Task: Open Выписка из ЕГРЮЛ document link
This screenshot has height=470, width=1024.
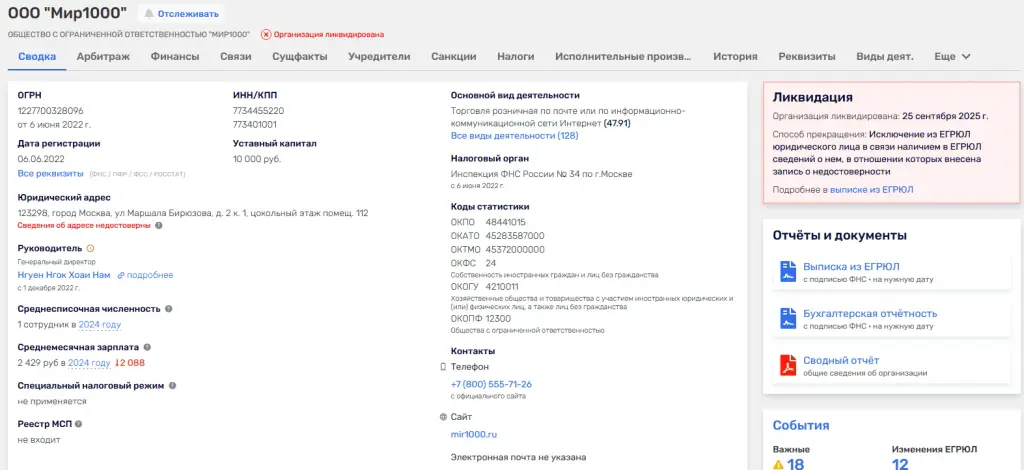Action: tap(852, 267)
